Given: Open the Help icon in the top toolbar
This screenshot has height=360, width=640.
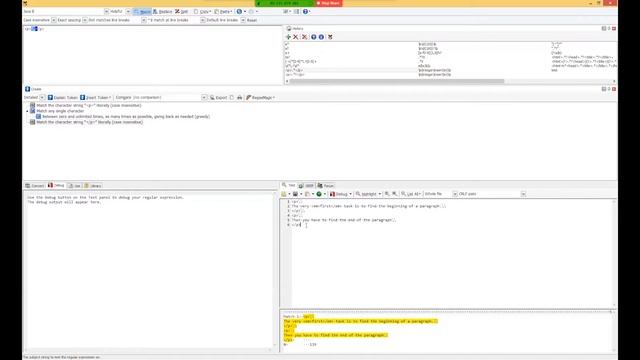Looking at the screenshot, I should coord(305,11).
